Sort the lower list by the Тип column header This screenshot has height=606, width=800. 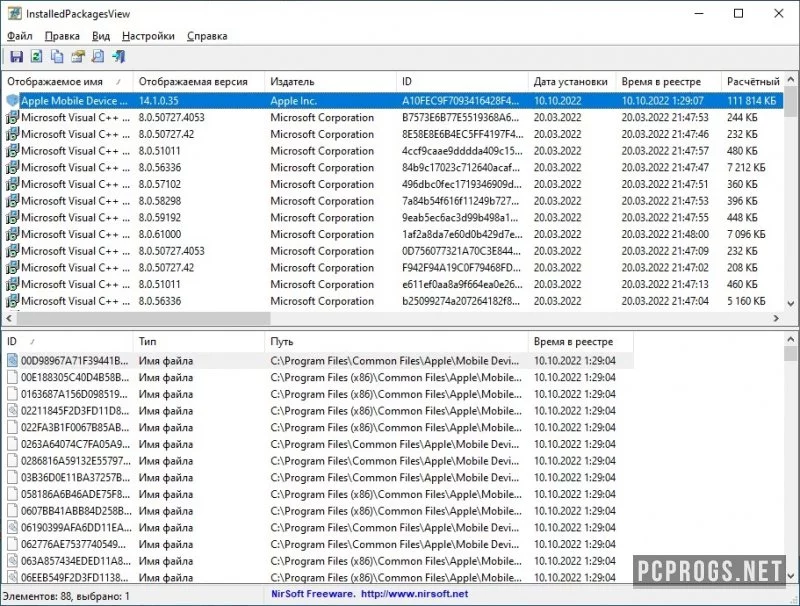point(199,342)
